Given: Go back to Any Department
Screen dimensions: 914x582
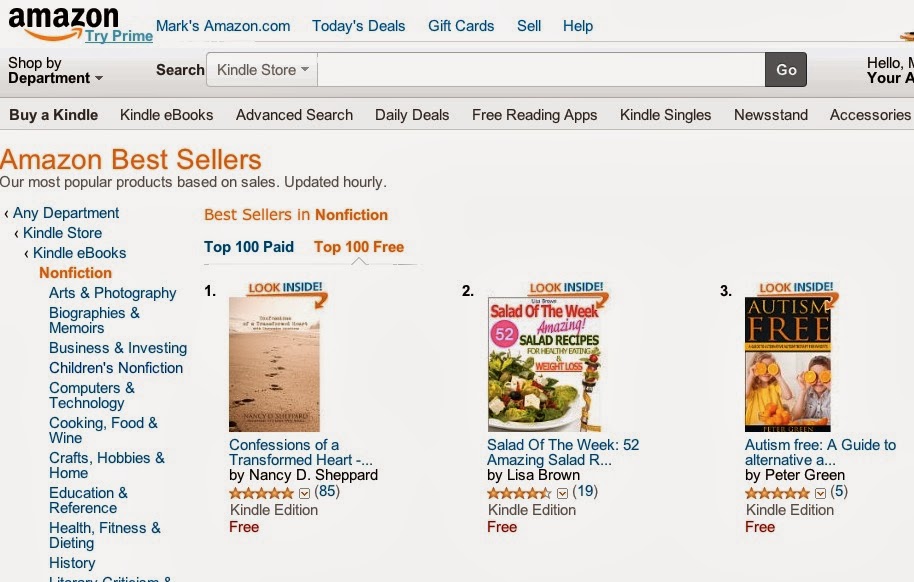Looking at the screenshot, I should [66, 213].
